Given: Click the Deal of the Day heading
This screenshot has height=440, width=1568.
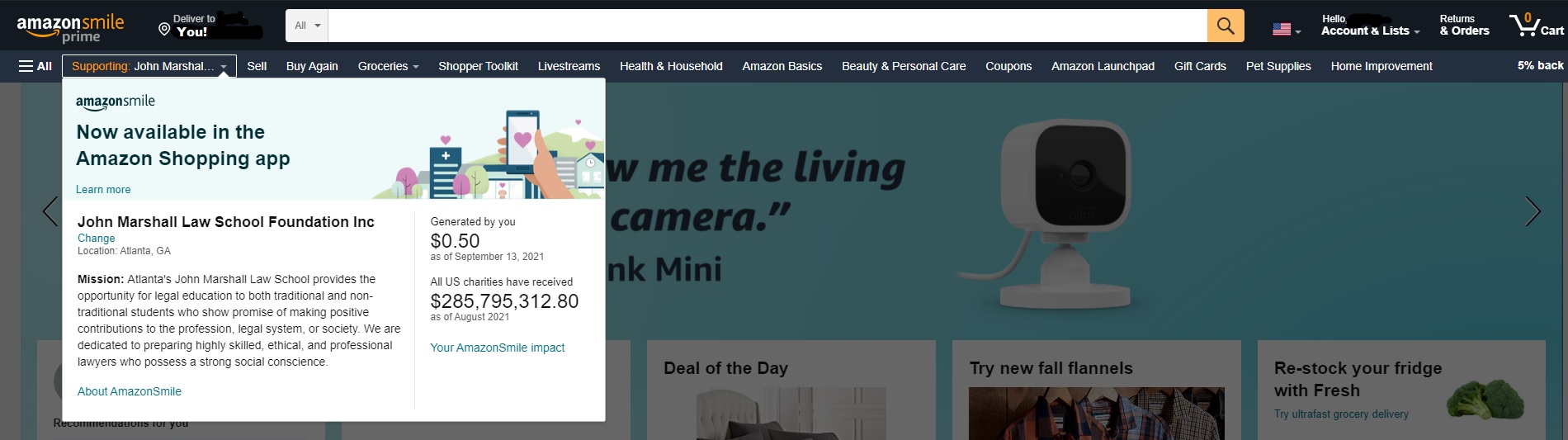Looking at the screenshot, I should 725,368.
